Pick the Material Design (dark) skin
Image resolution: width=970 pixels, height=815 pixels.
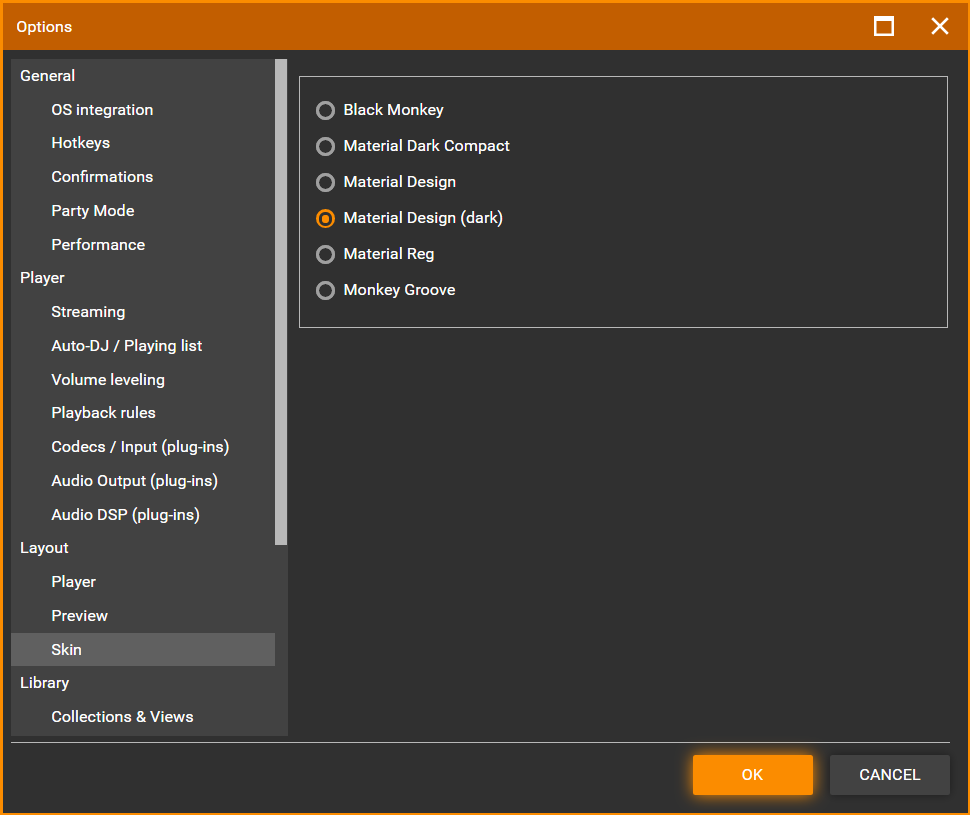pos(325,218)
